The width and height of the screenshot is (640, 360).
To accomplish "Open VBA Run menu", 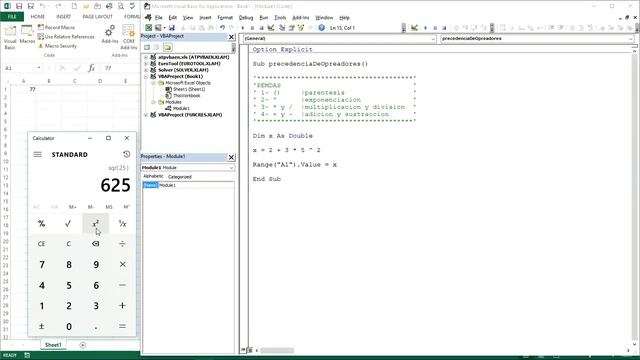I will click(x=264, y=18).
